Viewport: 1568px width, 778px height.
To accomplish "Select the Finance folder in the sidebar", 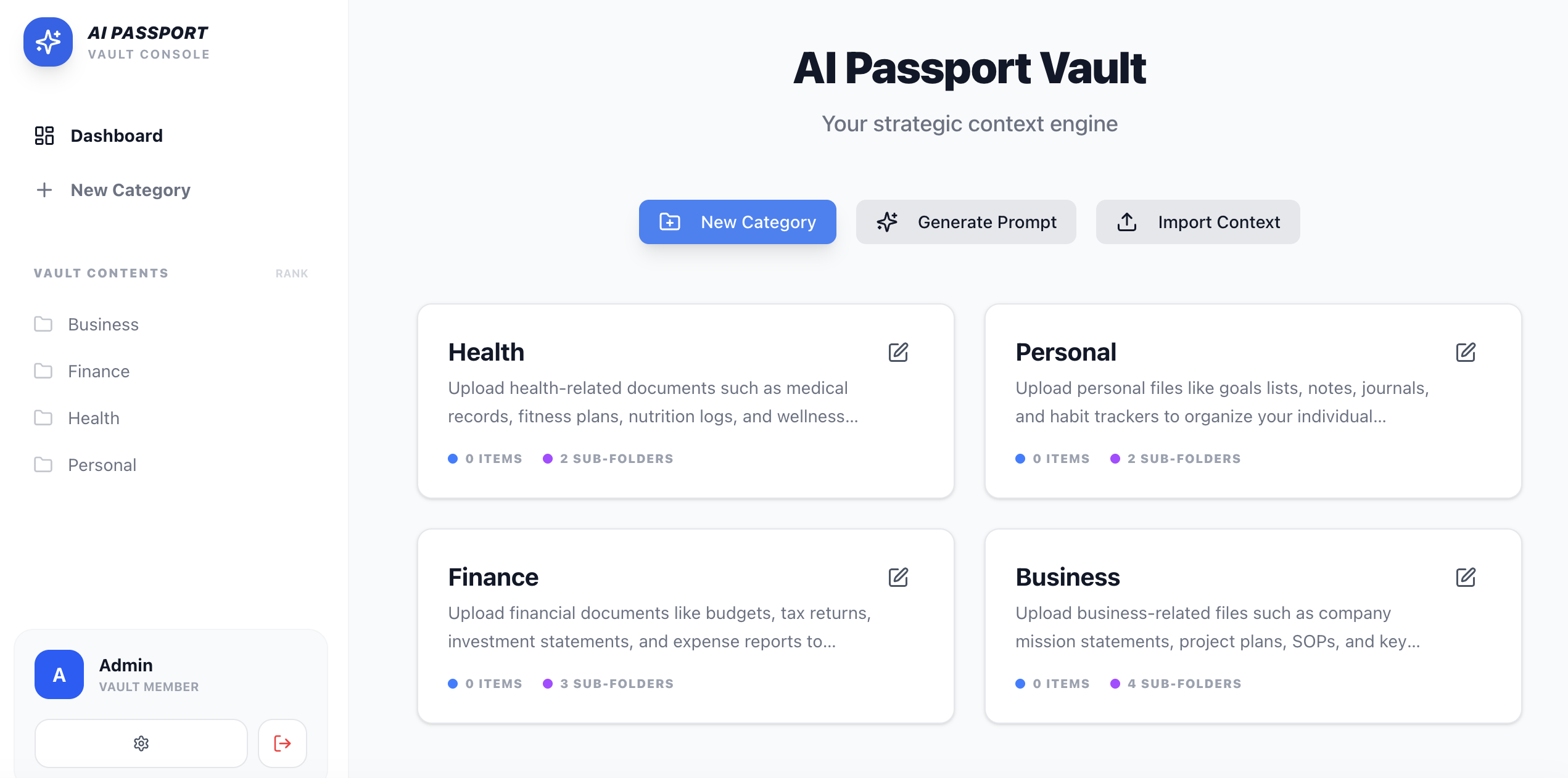I will (99, 371).
